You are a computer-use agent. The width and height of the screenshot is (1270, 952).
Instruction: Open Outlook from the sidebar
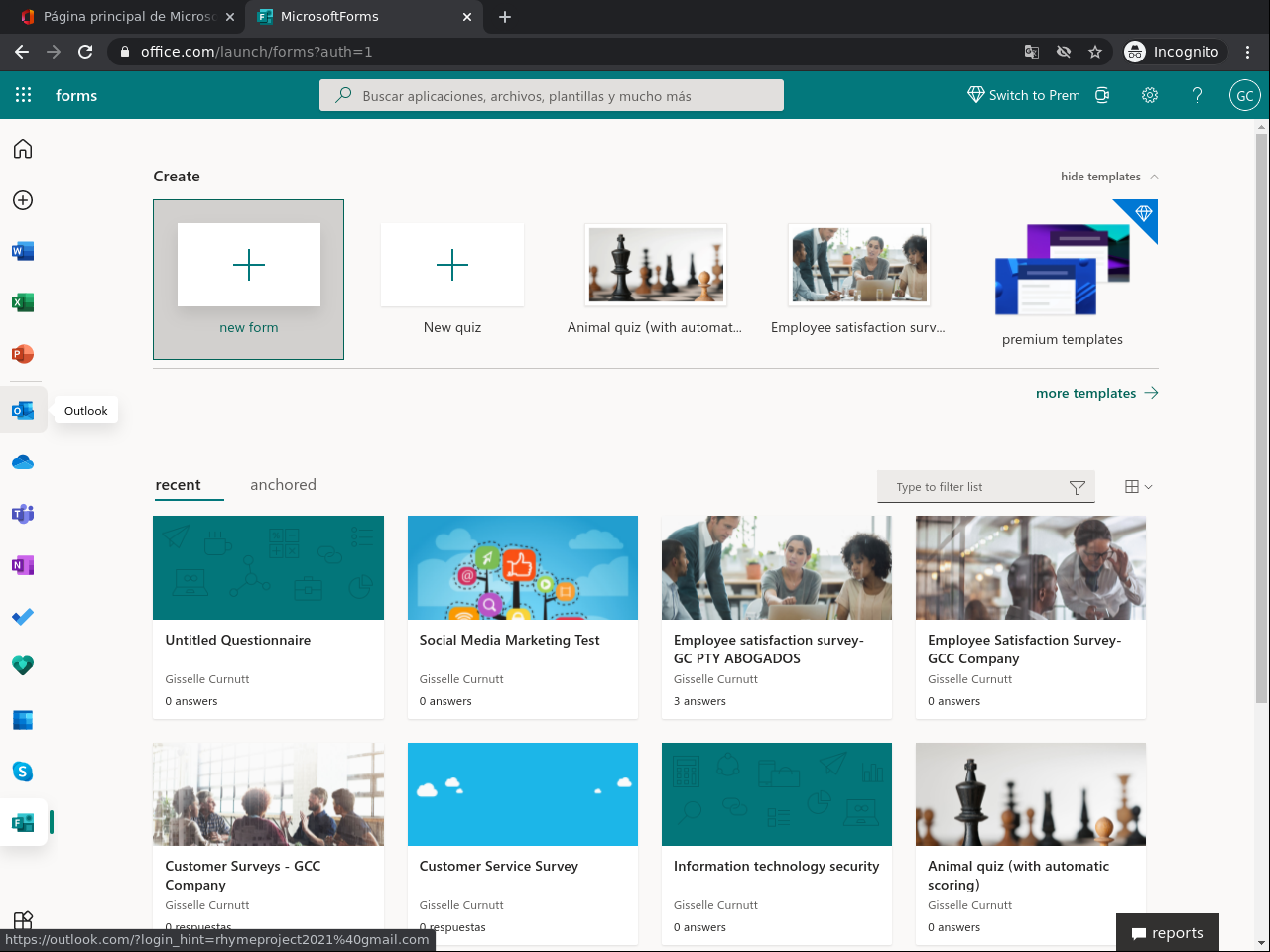(23, 411)
